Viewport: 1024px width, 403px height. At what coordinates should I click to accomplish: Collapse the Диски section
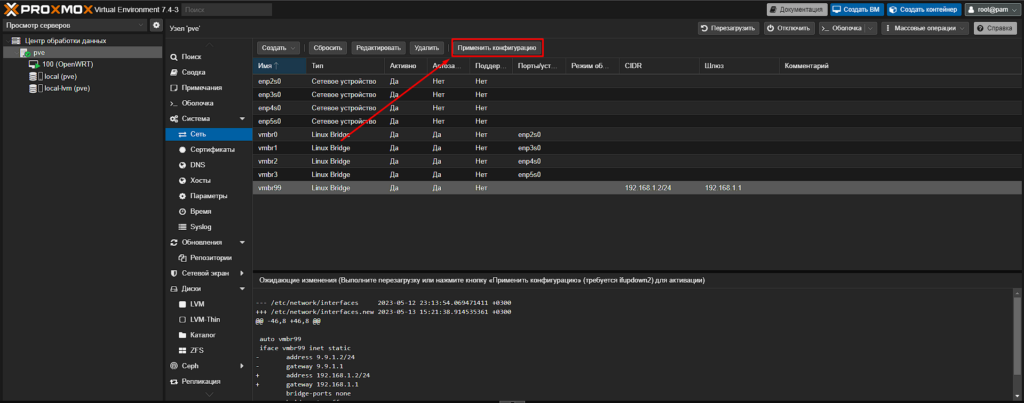242,289
